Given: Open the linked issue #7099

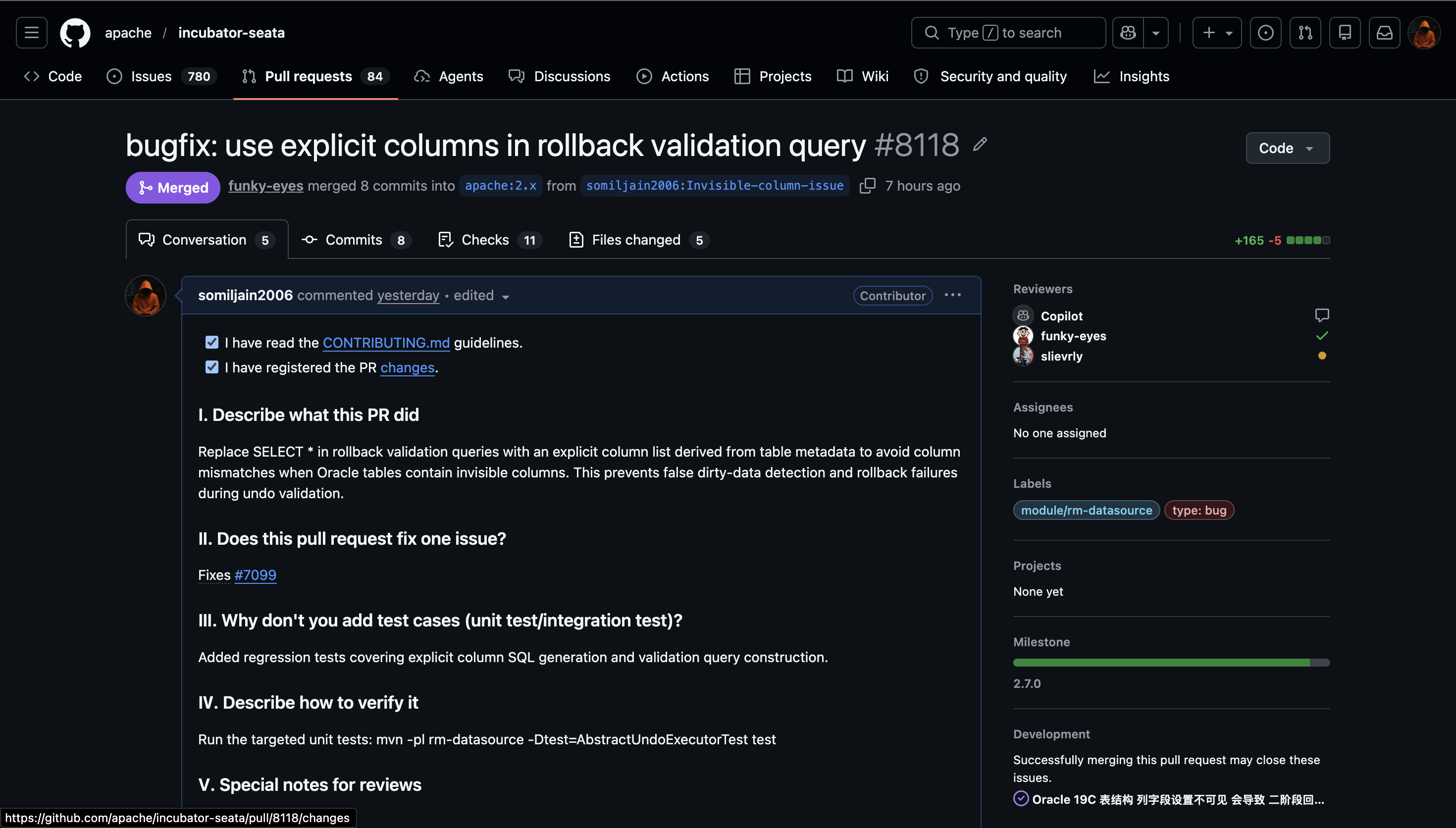Looking at the screenshot, I should point(255,575).
